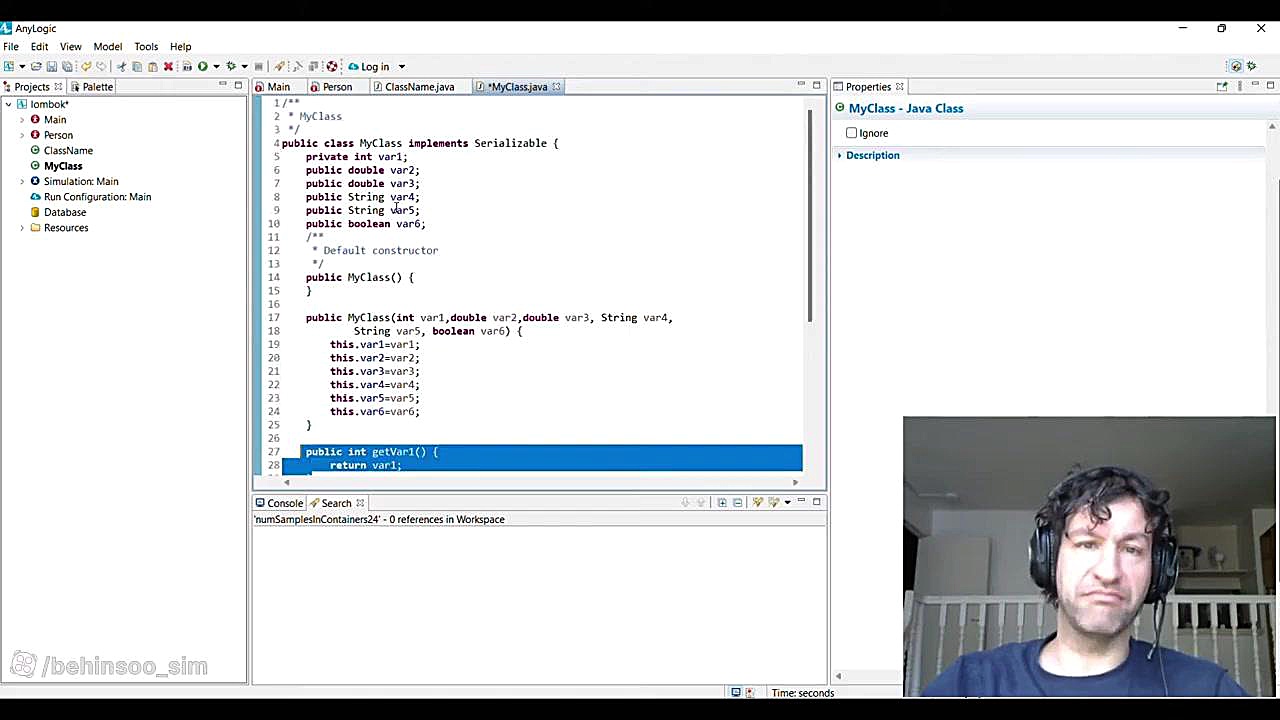Click Collapse All icon in Search view
This screenshot has width=1280, height=720.
pos(738,503)
